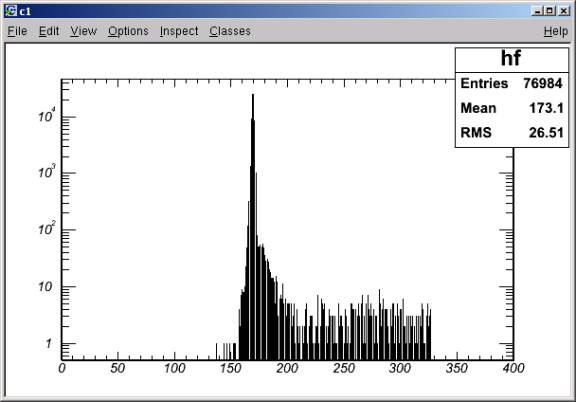Minimize the c1 canvas window
The height and width of the screenshot is (402, 576).
[x=537, y=11]
